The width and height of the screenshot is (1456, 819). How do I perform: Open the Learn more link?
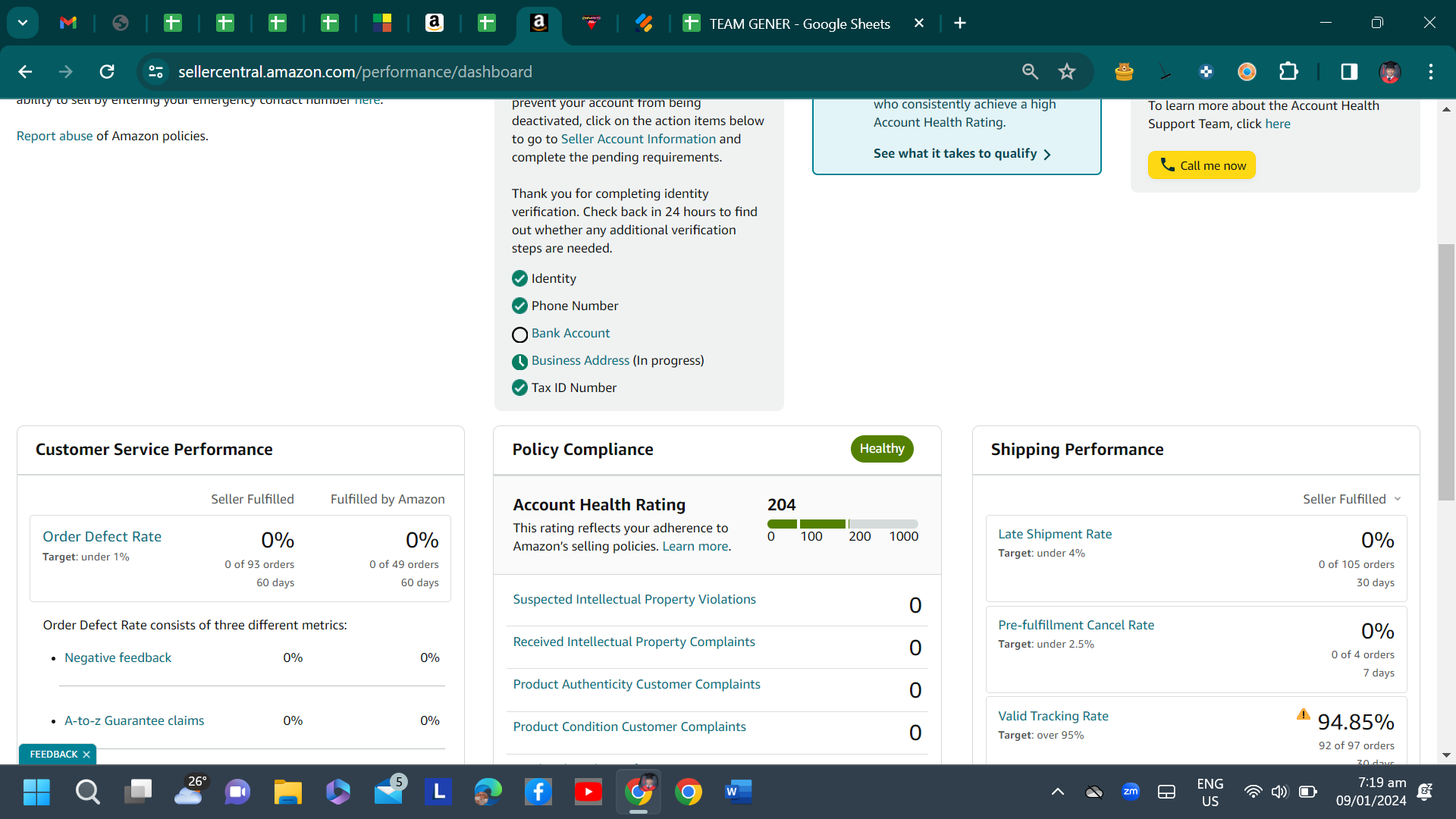click(695, 546)
